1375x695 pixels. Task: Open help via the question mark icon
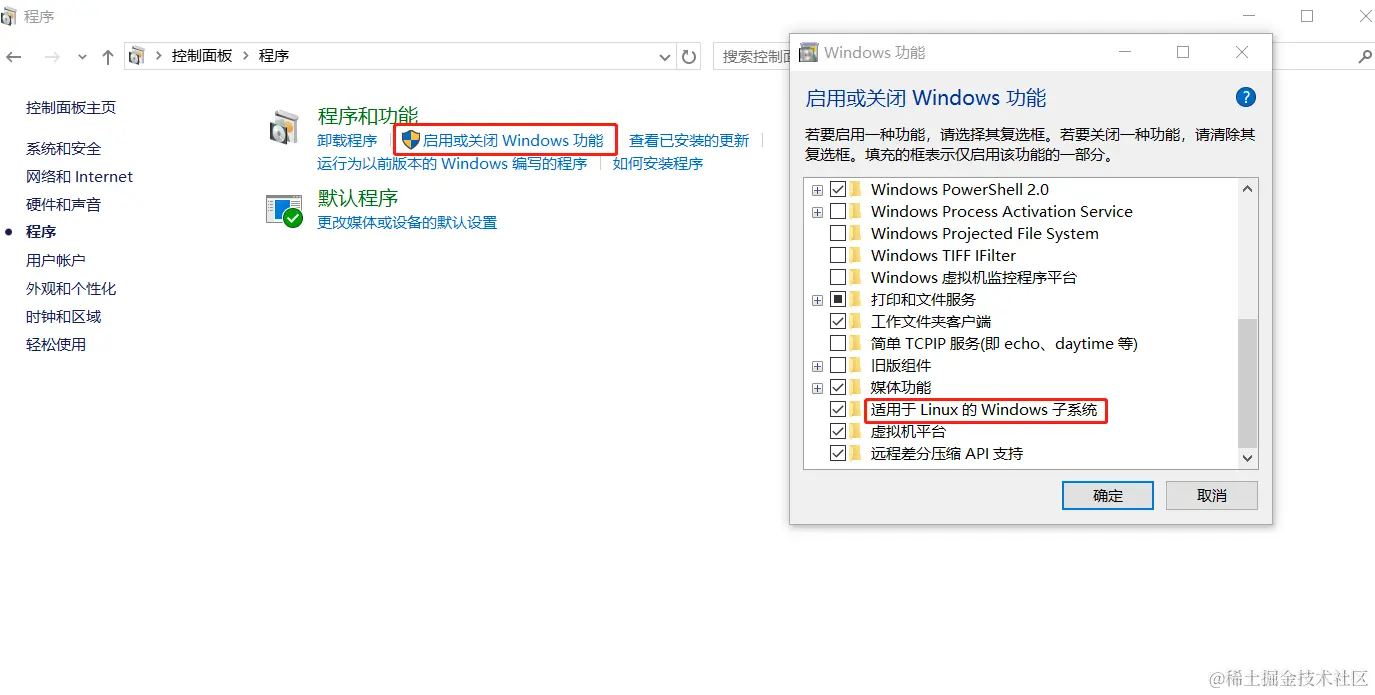(1245, 97)
